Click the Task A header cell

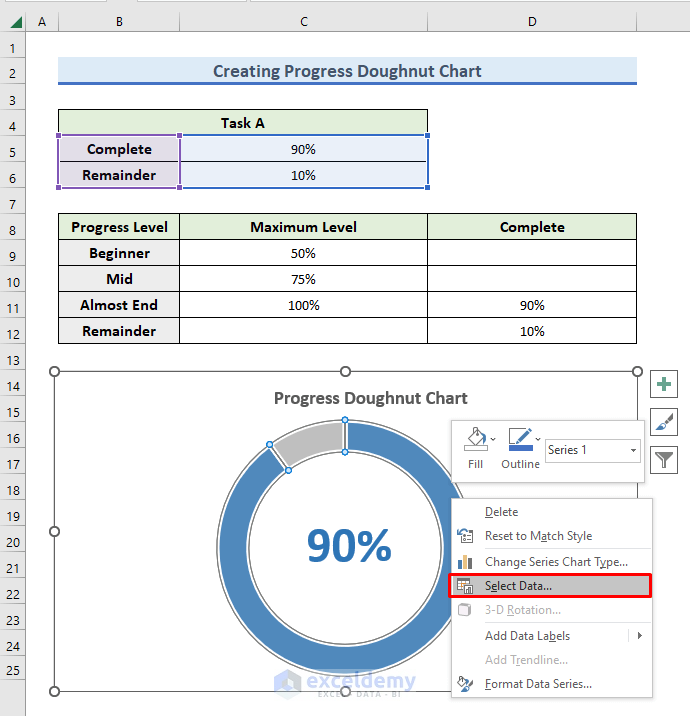pos(243,123)
